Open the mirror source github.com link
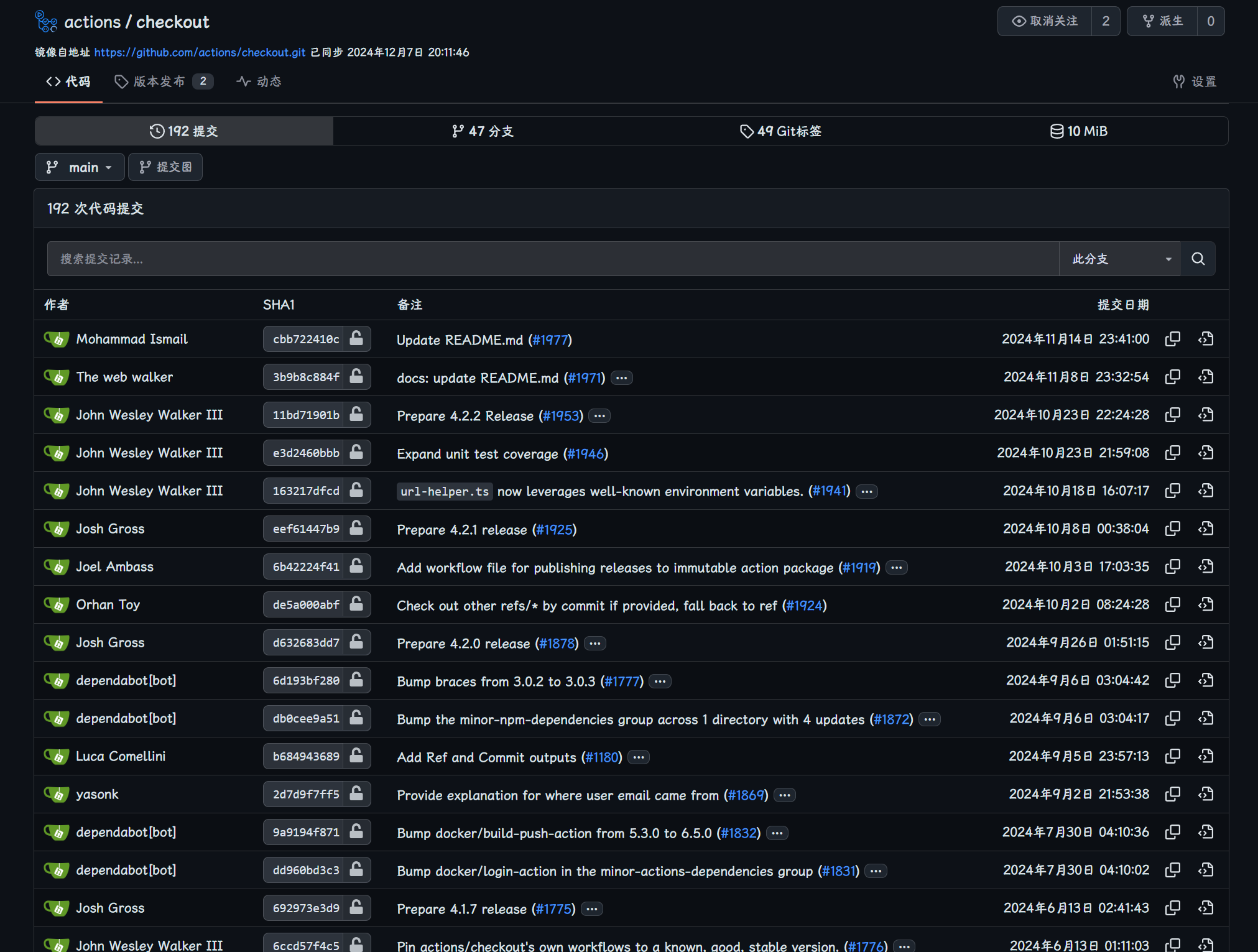The height and width of the screenshot is (952, 1258). (200, 52)
